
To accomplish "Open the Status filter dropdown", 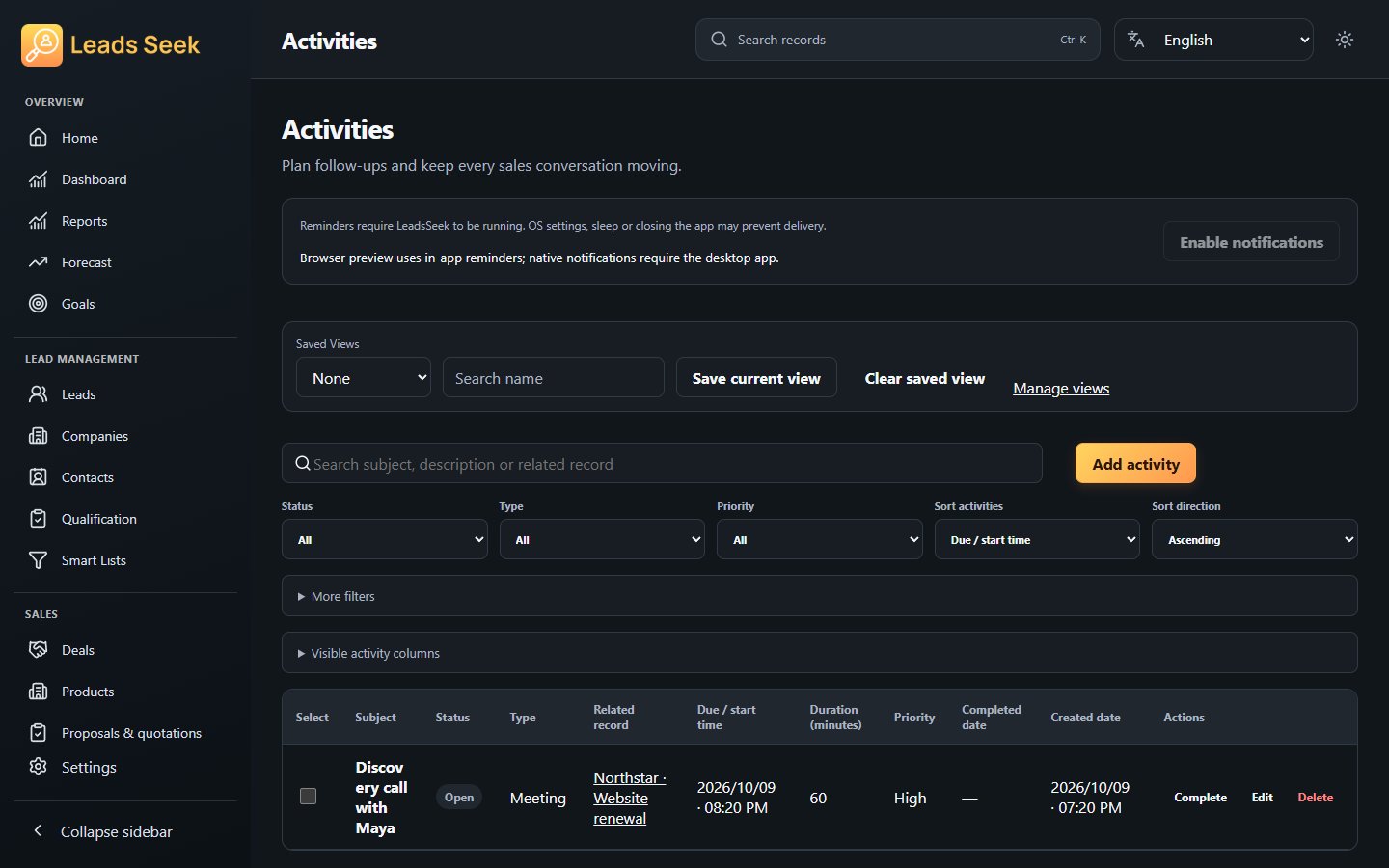I will click(385, 540).
